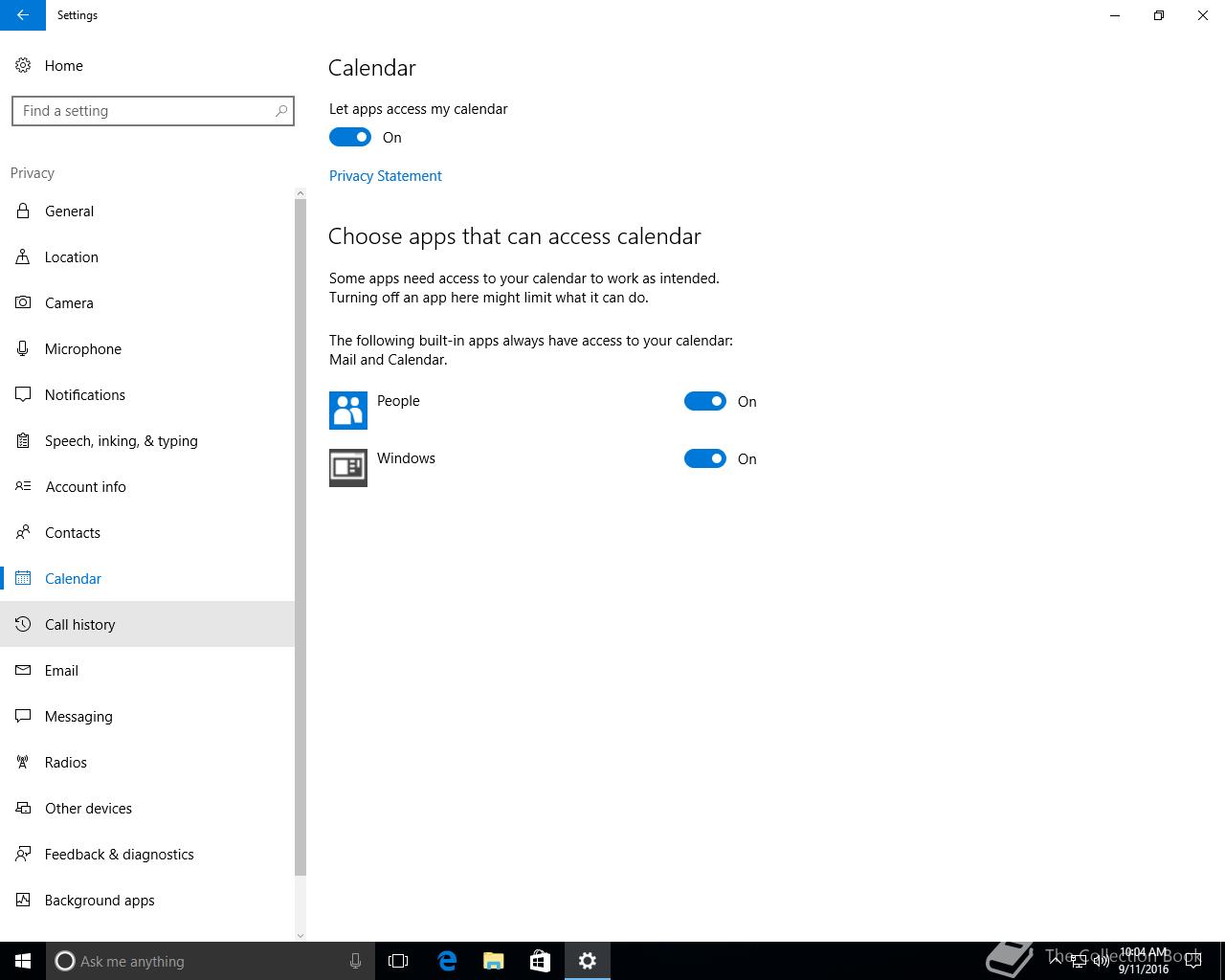This screenshot has height=980, width=1225.
Task: Select the Account info icon
Action: pos(23,486)
